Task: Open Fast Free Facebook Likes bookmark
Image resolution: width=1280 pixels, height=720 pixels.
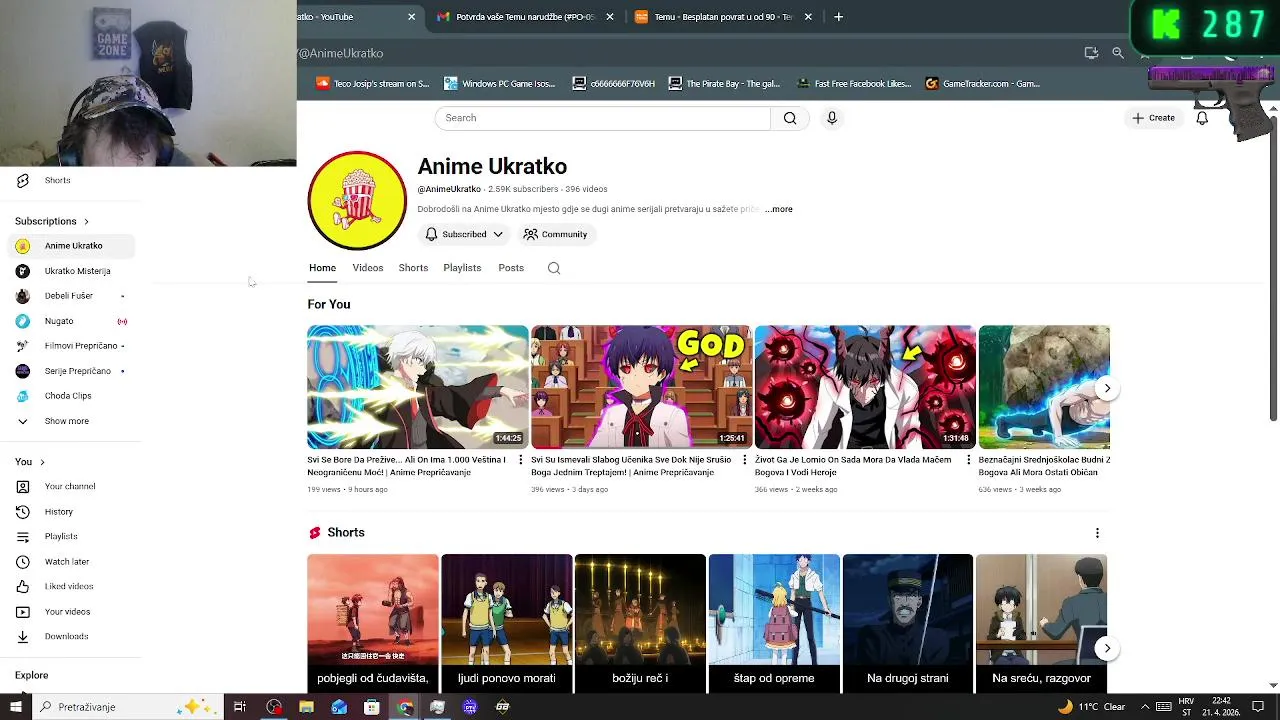Action: pos(854,84)
